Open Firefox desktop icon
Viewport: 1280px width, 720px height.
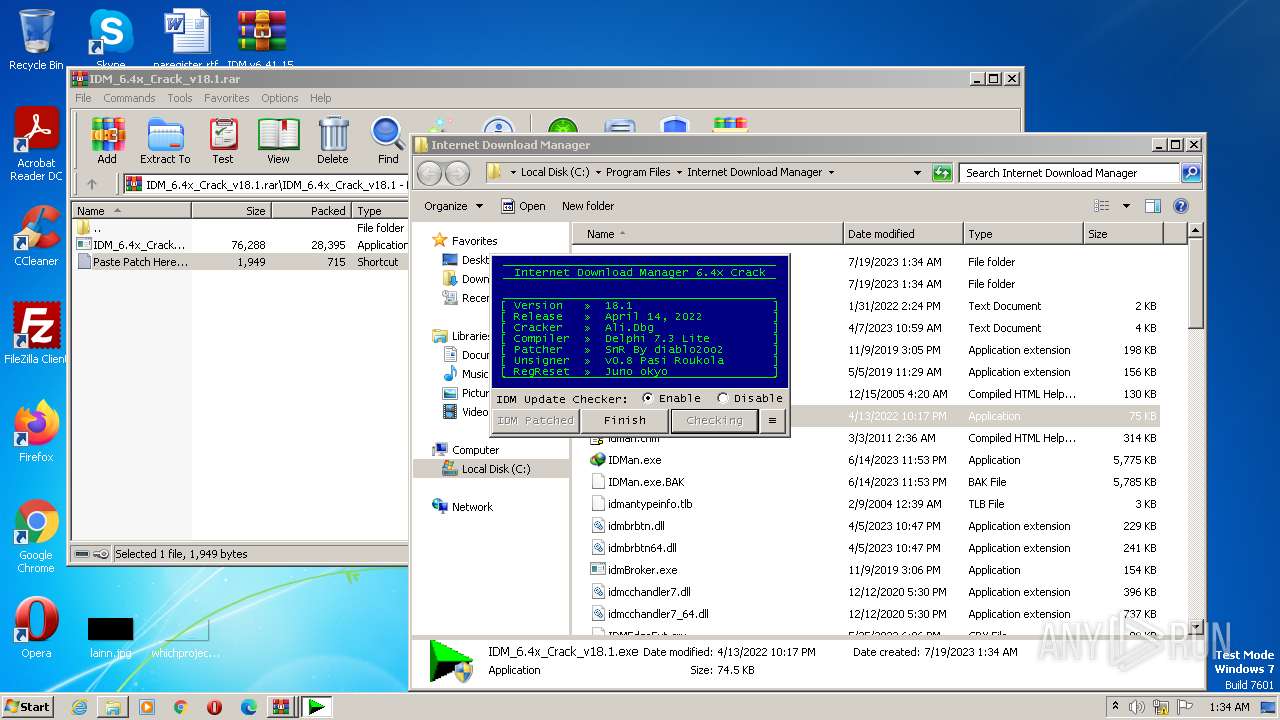click(x=36, y=432)
